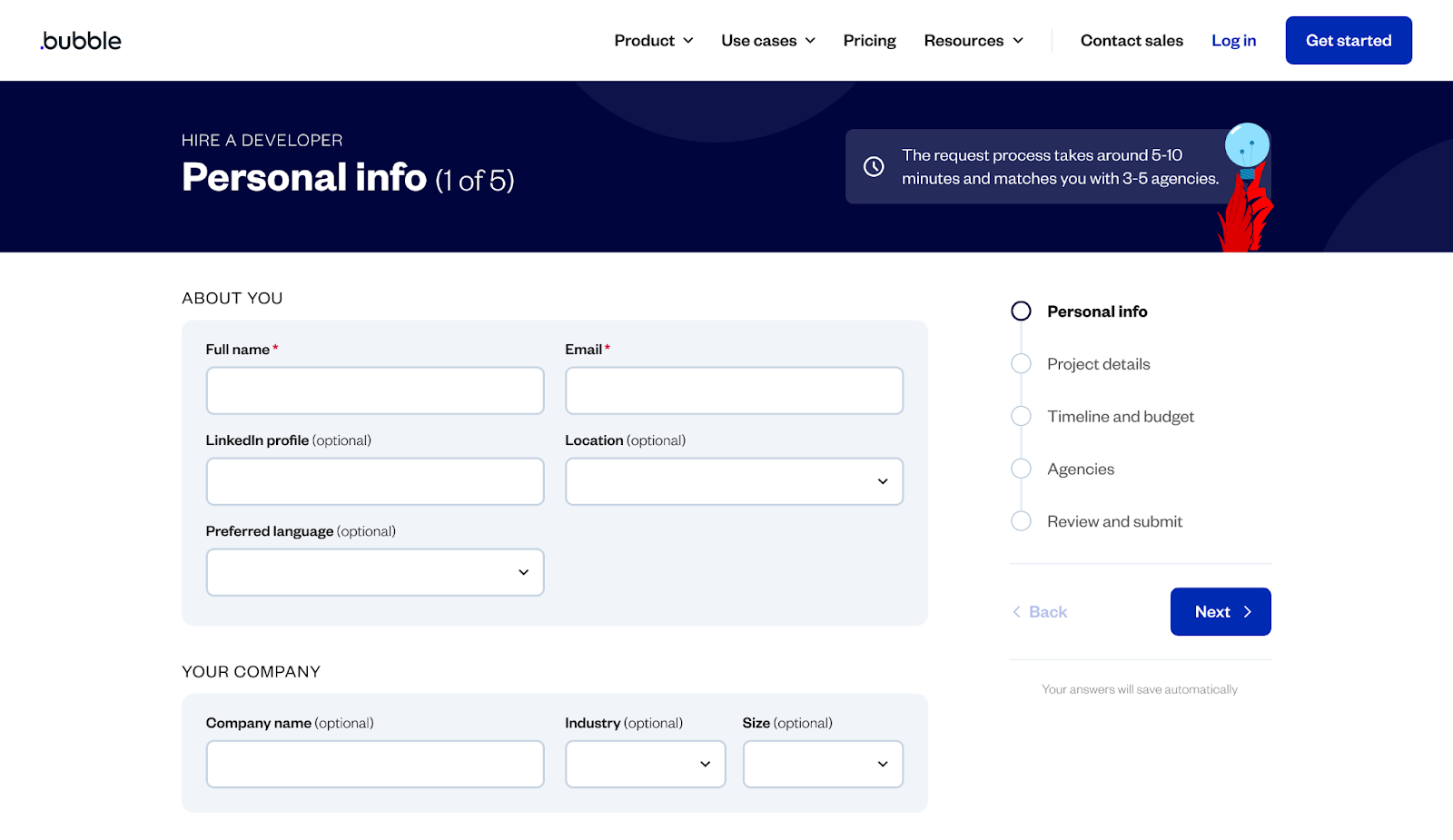Click the chevron icon beside Back
Screen dimensions: 1453x840
(x=1017, y=611)
